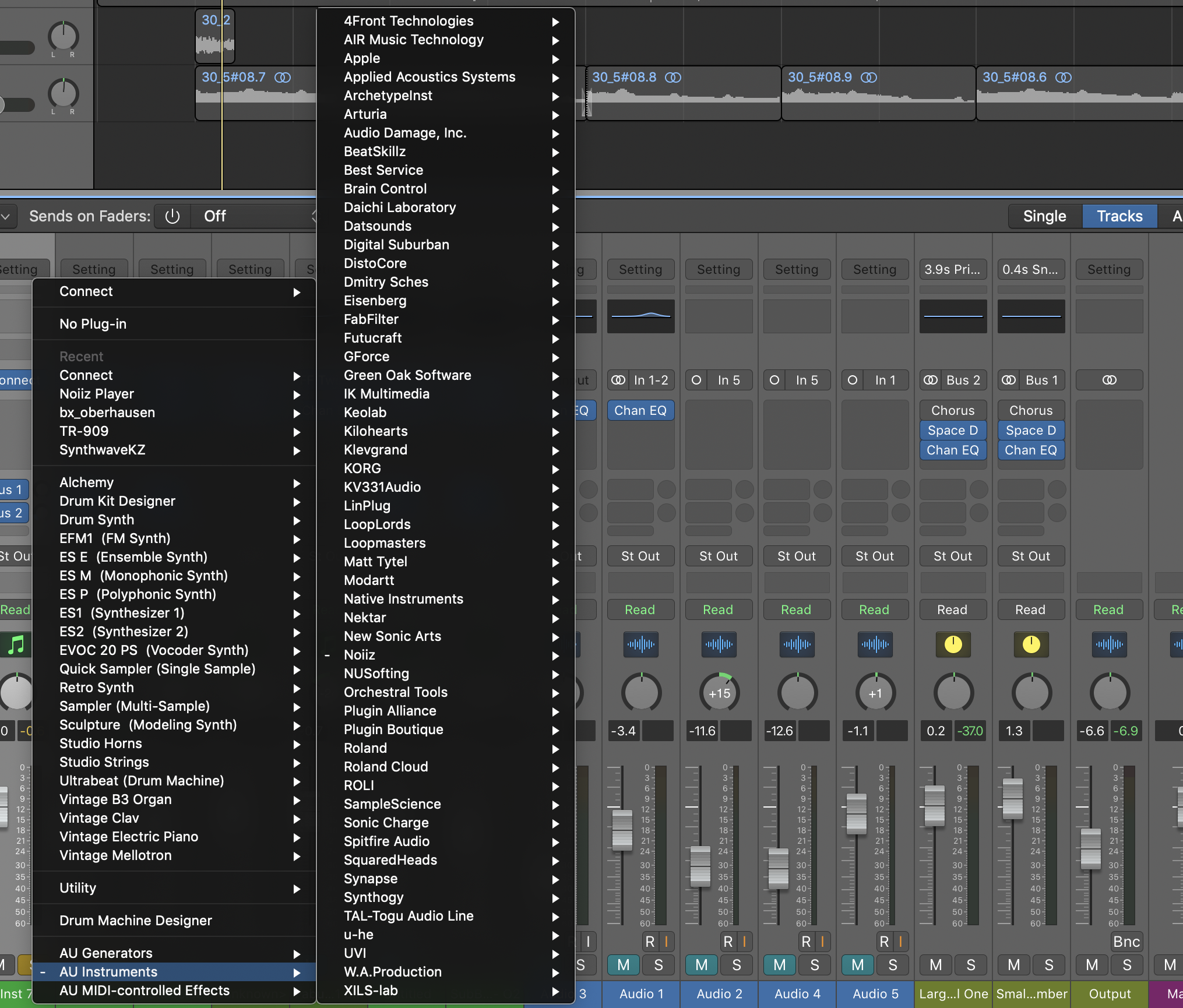The image size is (1183, 1008).
Task: Click the 30_2 audio region
Action: point(215,36)
